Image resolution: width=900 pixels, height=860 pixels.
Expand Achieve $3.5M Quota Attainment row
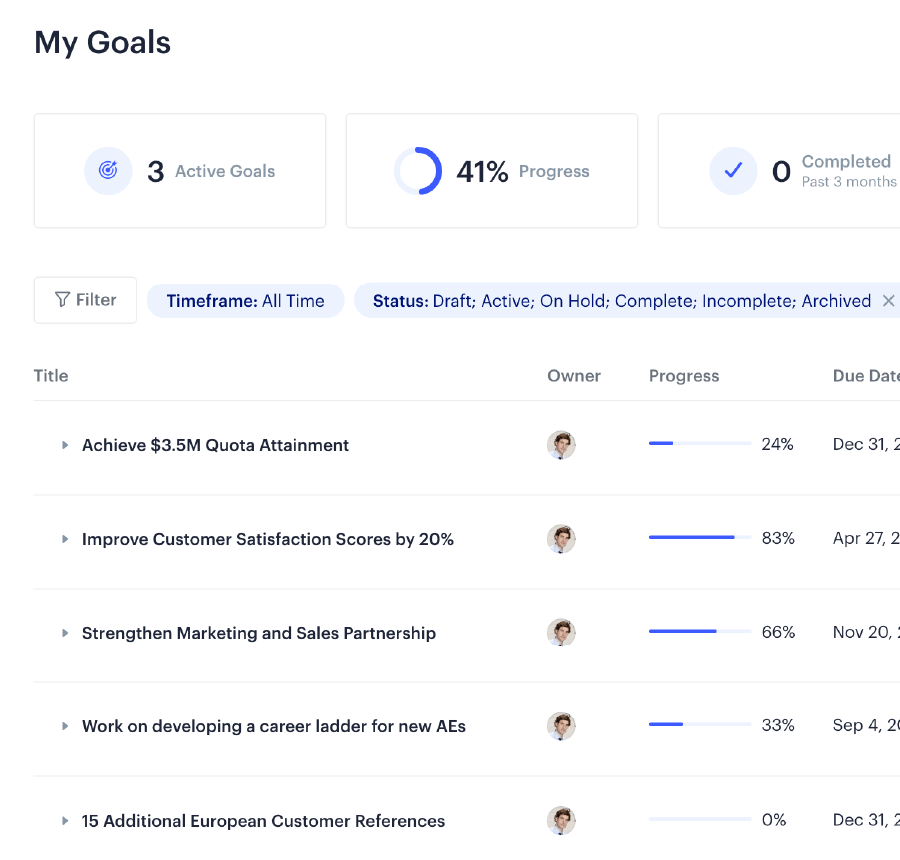click(65, 445)
